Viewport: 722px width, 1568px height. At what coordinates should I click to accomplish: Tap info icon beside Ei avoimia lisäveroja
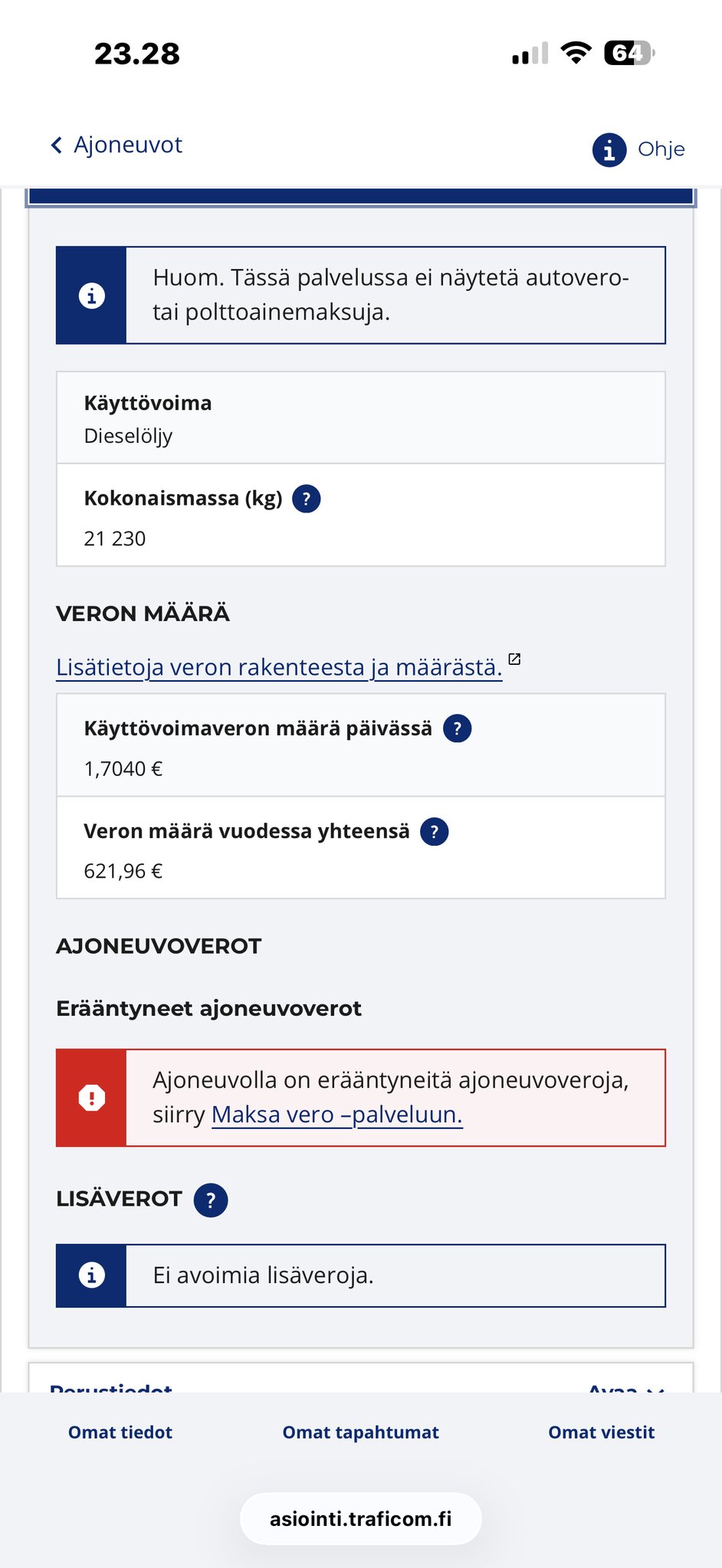(92, 1275)
